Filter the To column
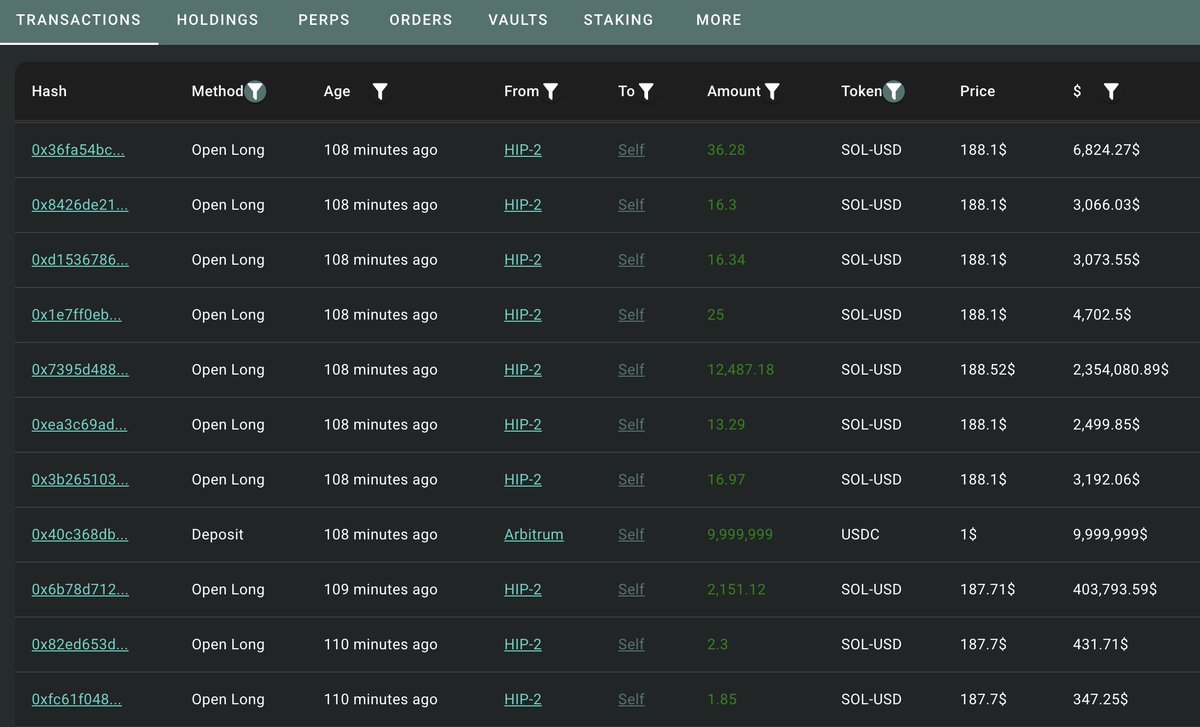Screen dimensions: 1200x727 [646, 91]
